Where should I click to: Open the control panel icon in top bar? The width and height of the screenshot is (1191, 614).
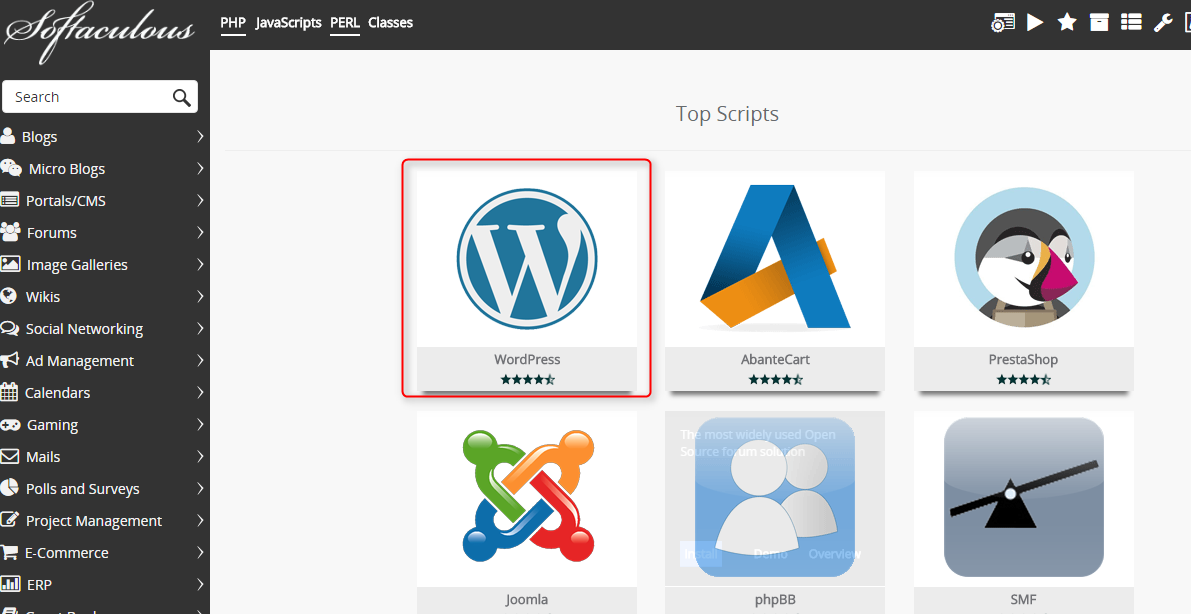[x=1003, y=23]
